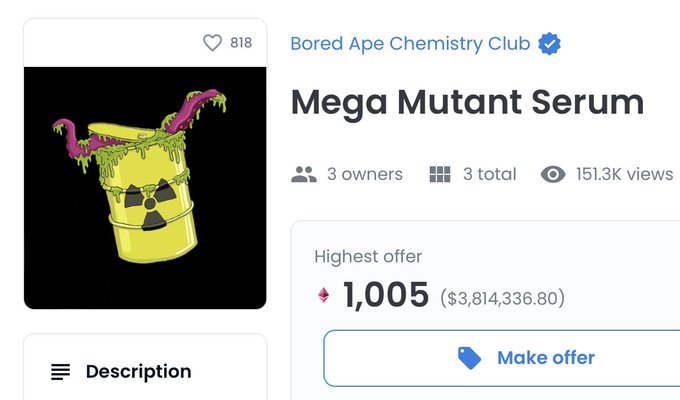Click the Highest offer label

click(368, 256)
